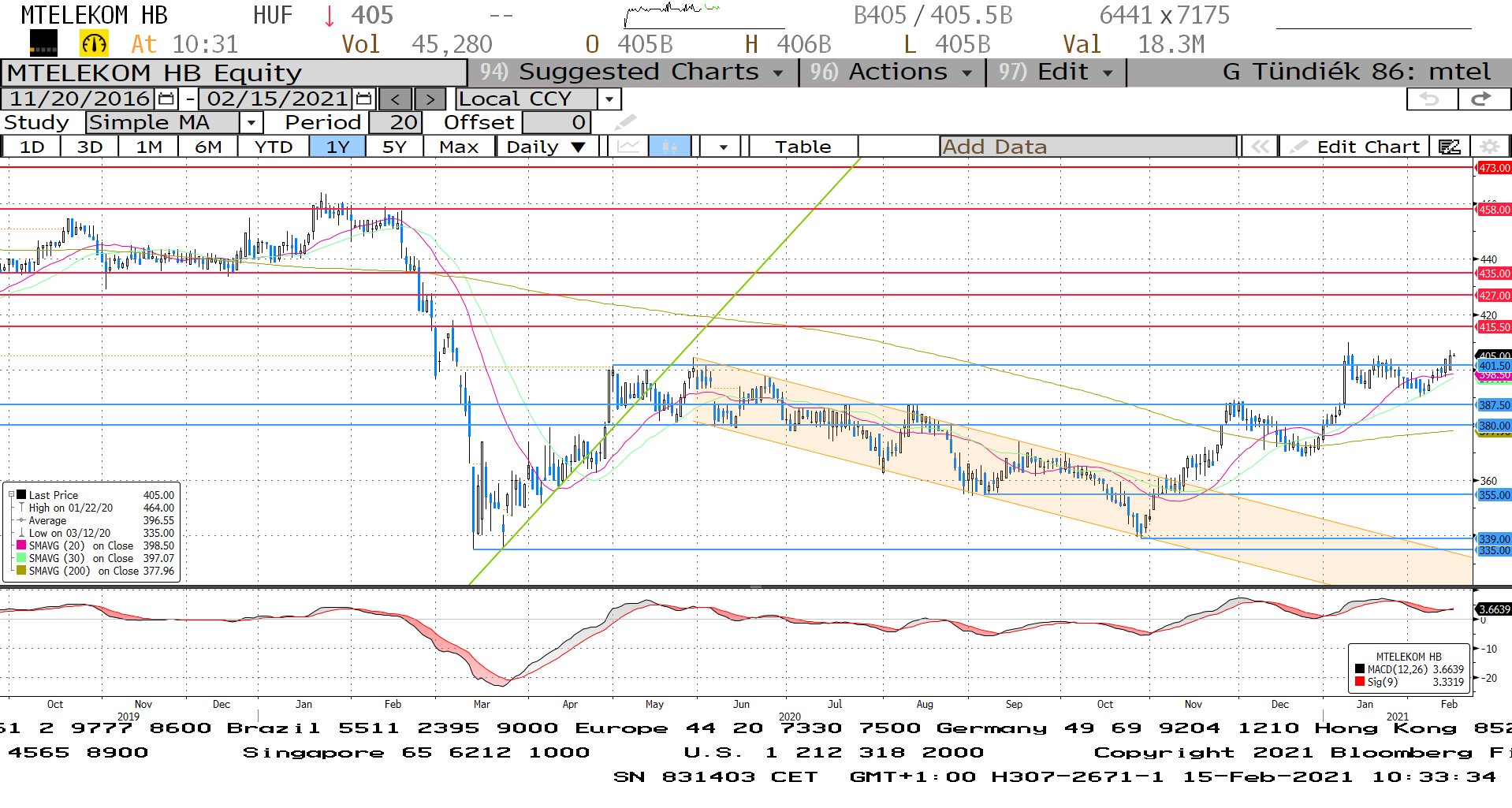Click the red down arrow price indicator

pyautogui.click(x=330, y=15)
